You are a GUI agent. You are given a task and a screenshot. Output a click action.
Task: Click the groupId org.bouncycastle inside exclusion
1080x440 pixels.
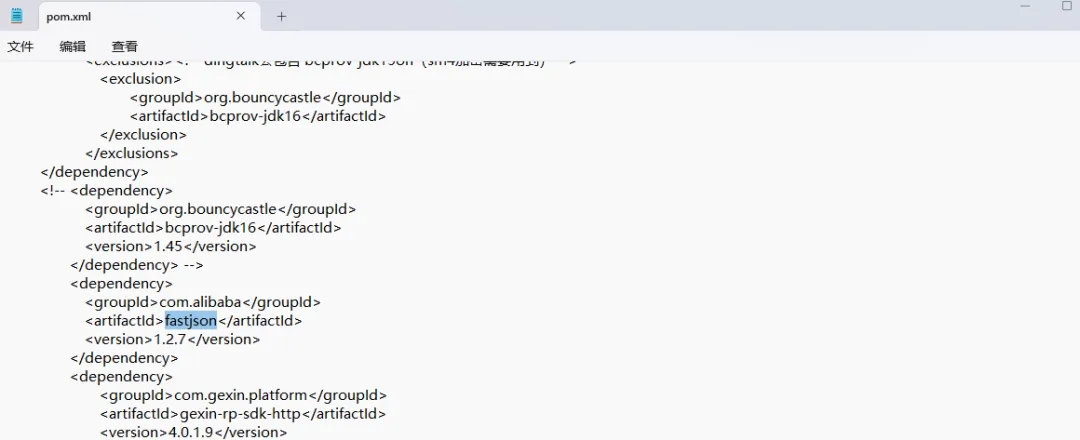(x=265, y=97)
